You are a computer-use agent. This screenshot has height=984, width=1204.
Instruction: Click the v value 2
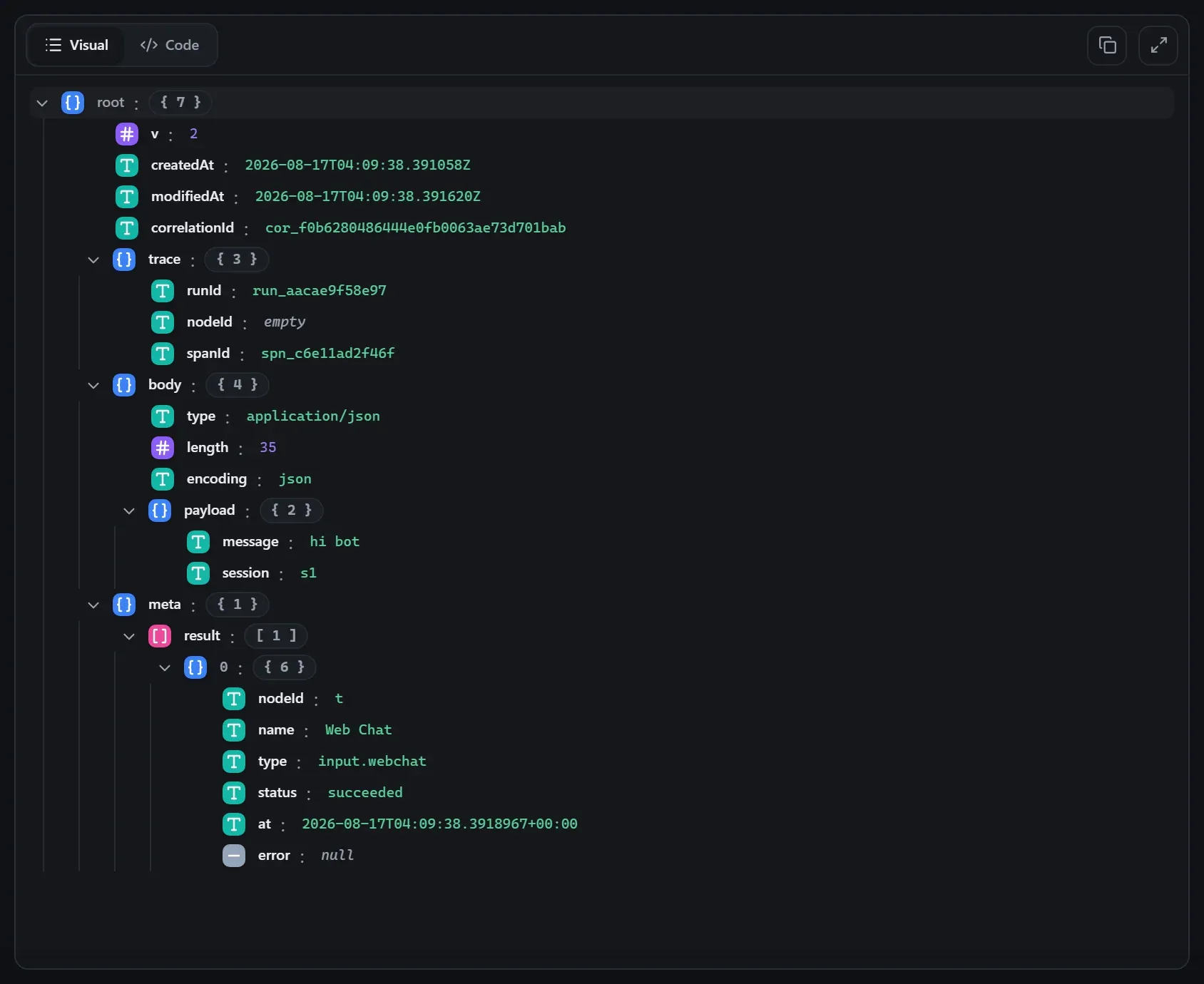click(193, 134)
